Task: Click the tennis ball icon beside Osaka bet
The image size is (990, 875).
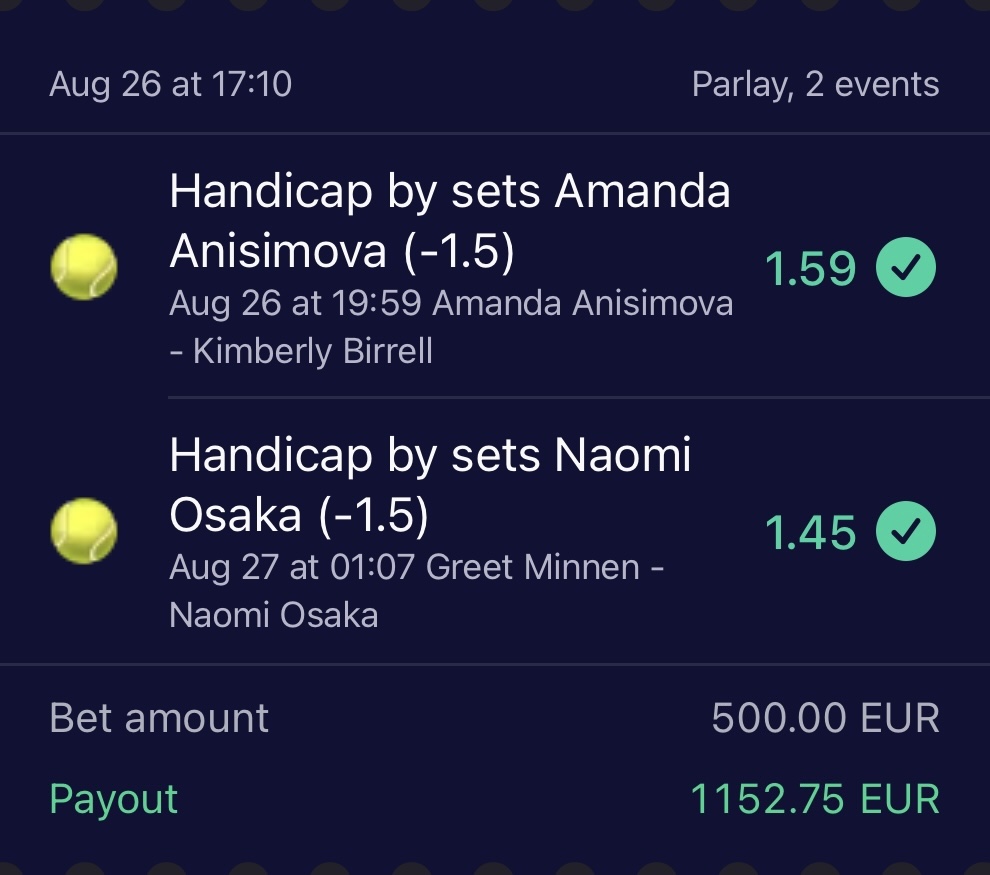Action: click(84, 530)
